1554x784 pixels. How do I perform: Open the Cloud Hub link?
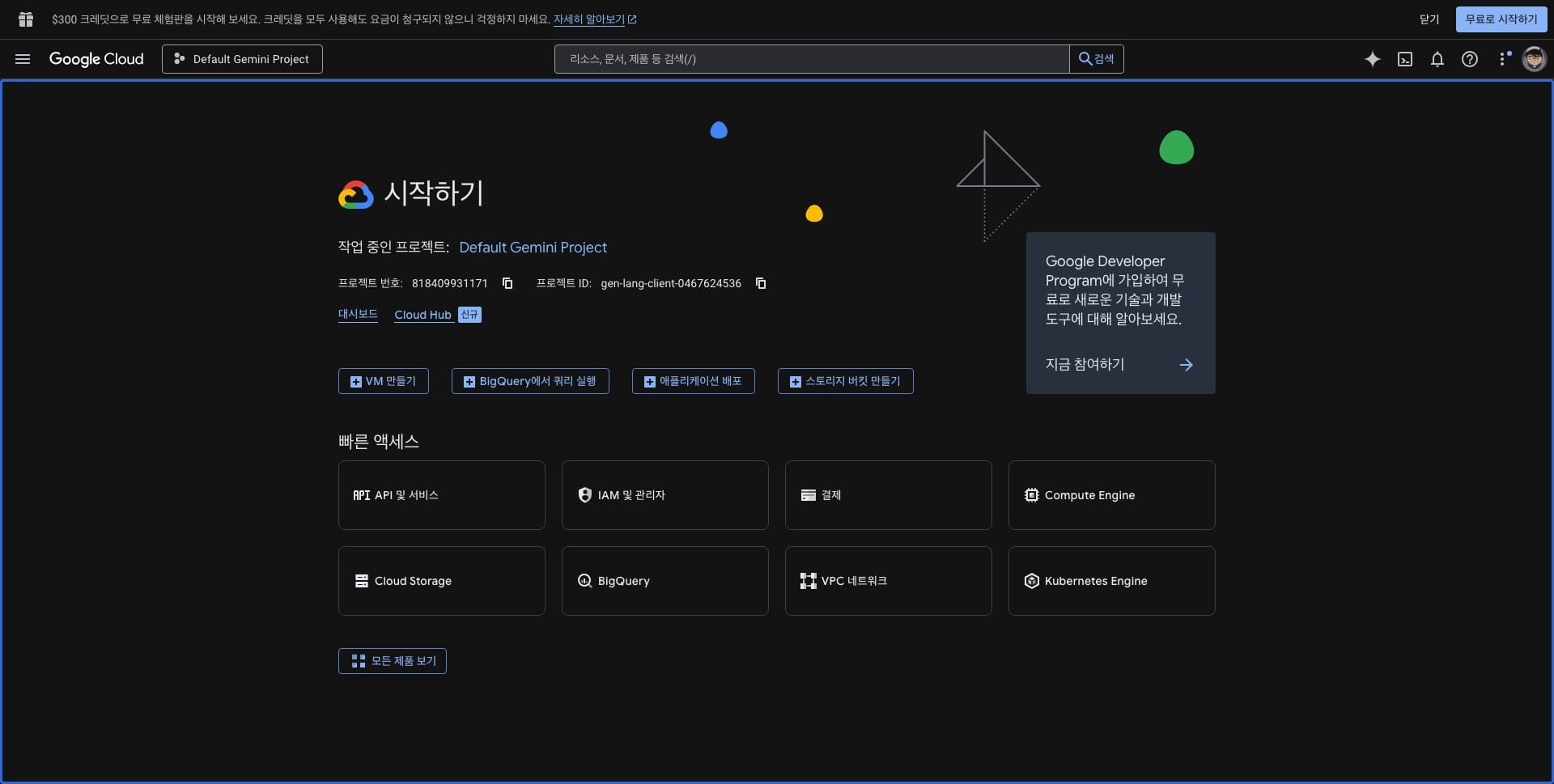click(x=422, y=315)
